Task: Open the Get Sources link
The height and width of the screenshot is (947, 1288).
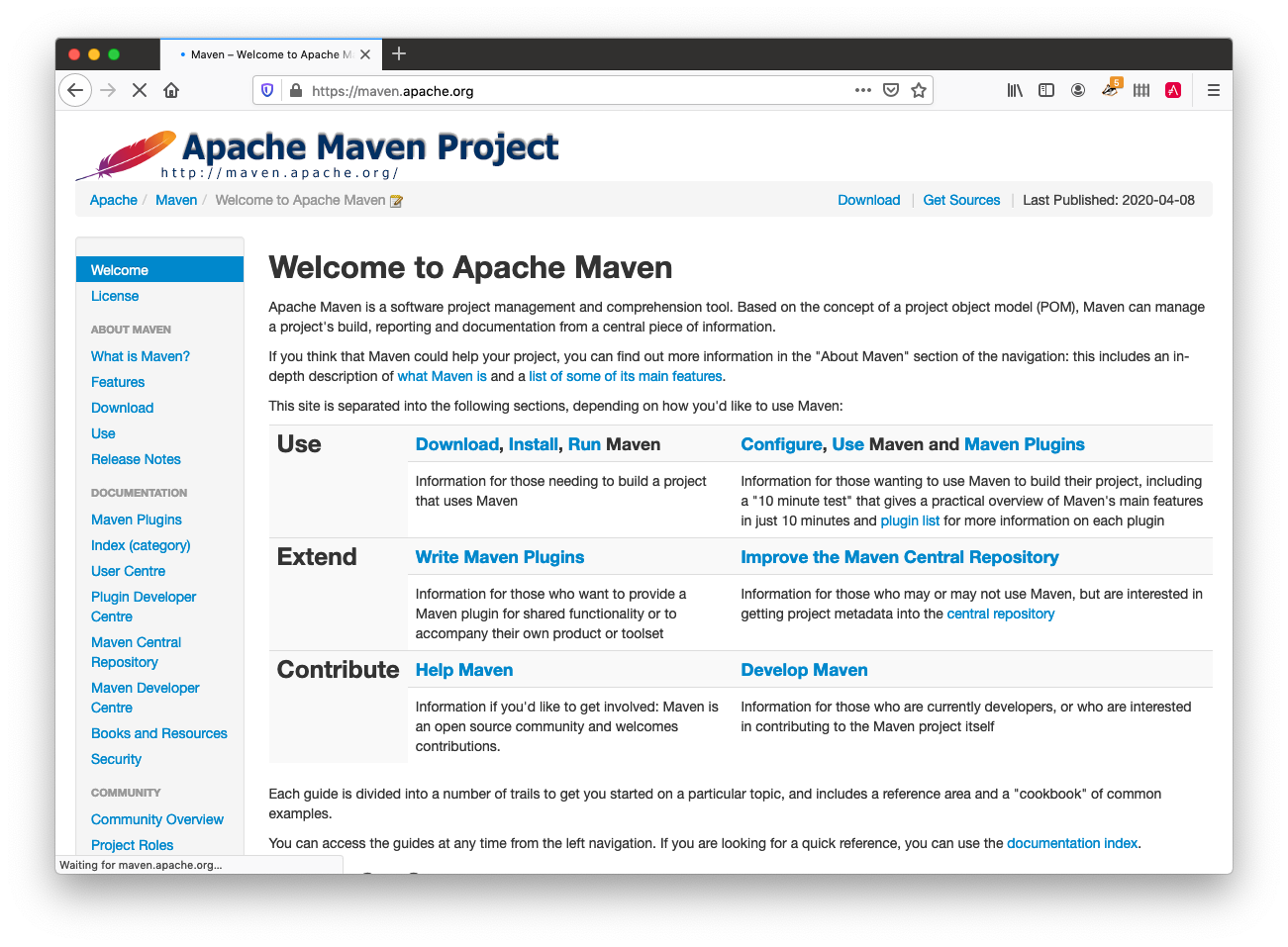Action: [x=961, y=200]
